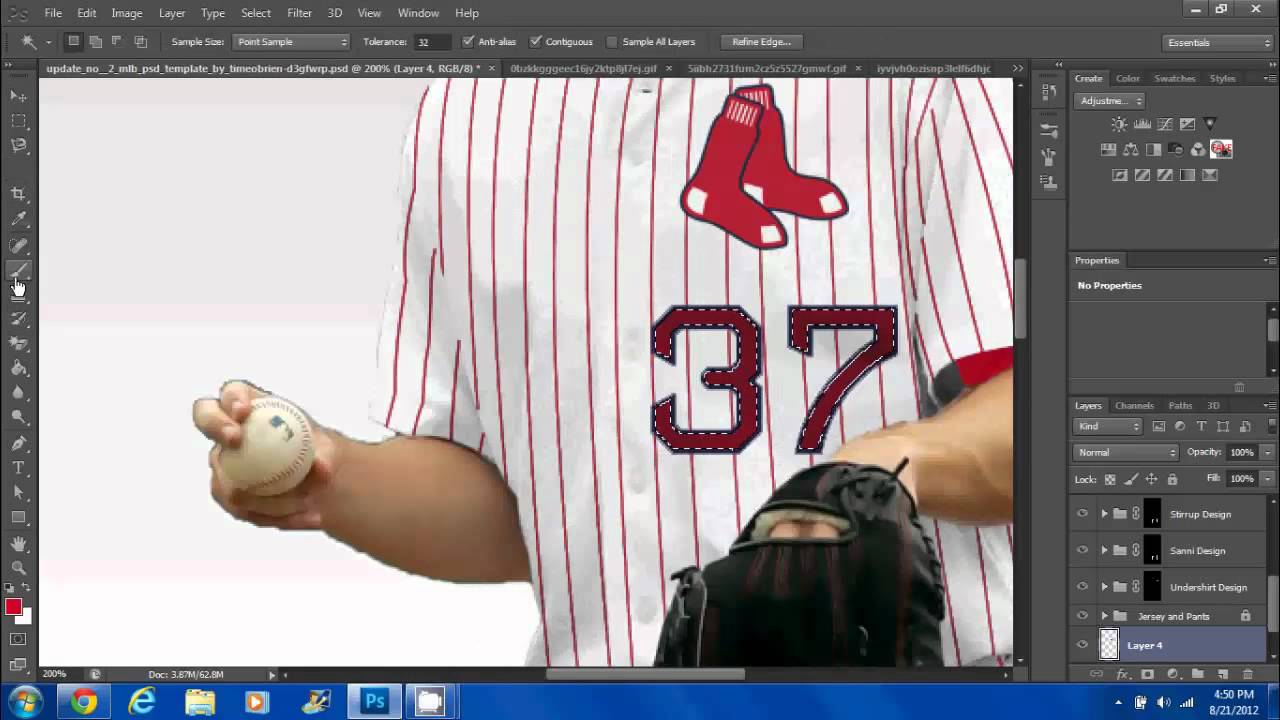1280x720 pixels.
Task: Click the fx layer style icon
Action: click(x=1122, y=675)
